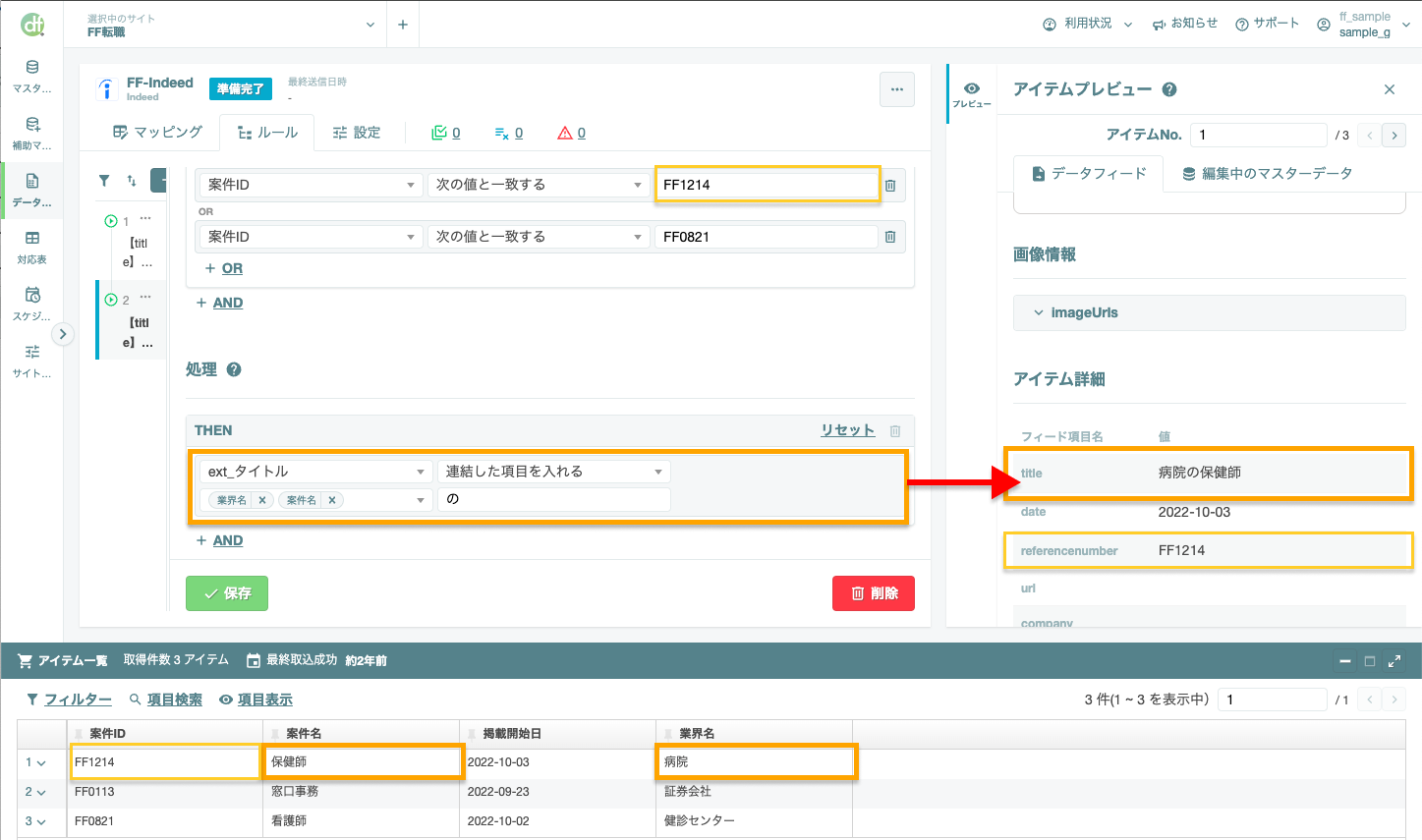
Task: Open the schedule sidebar icon
Action: point(32,304)
